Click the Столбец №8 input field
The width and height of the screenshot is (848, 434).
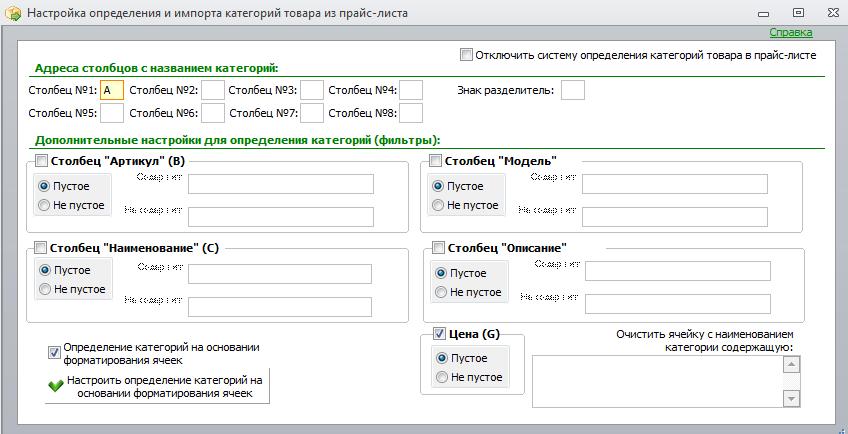pos(411,113)
